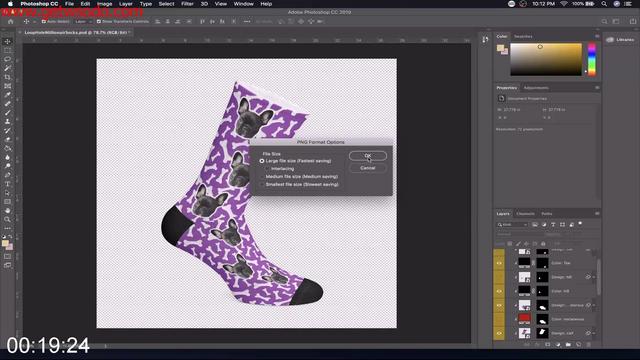Select the Magic Wand tool
This screenshot has width=640, height=360.
point(7,68)
